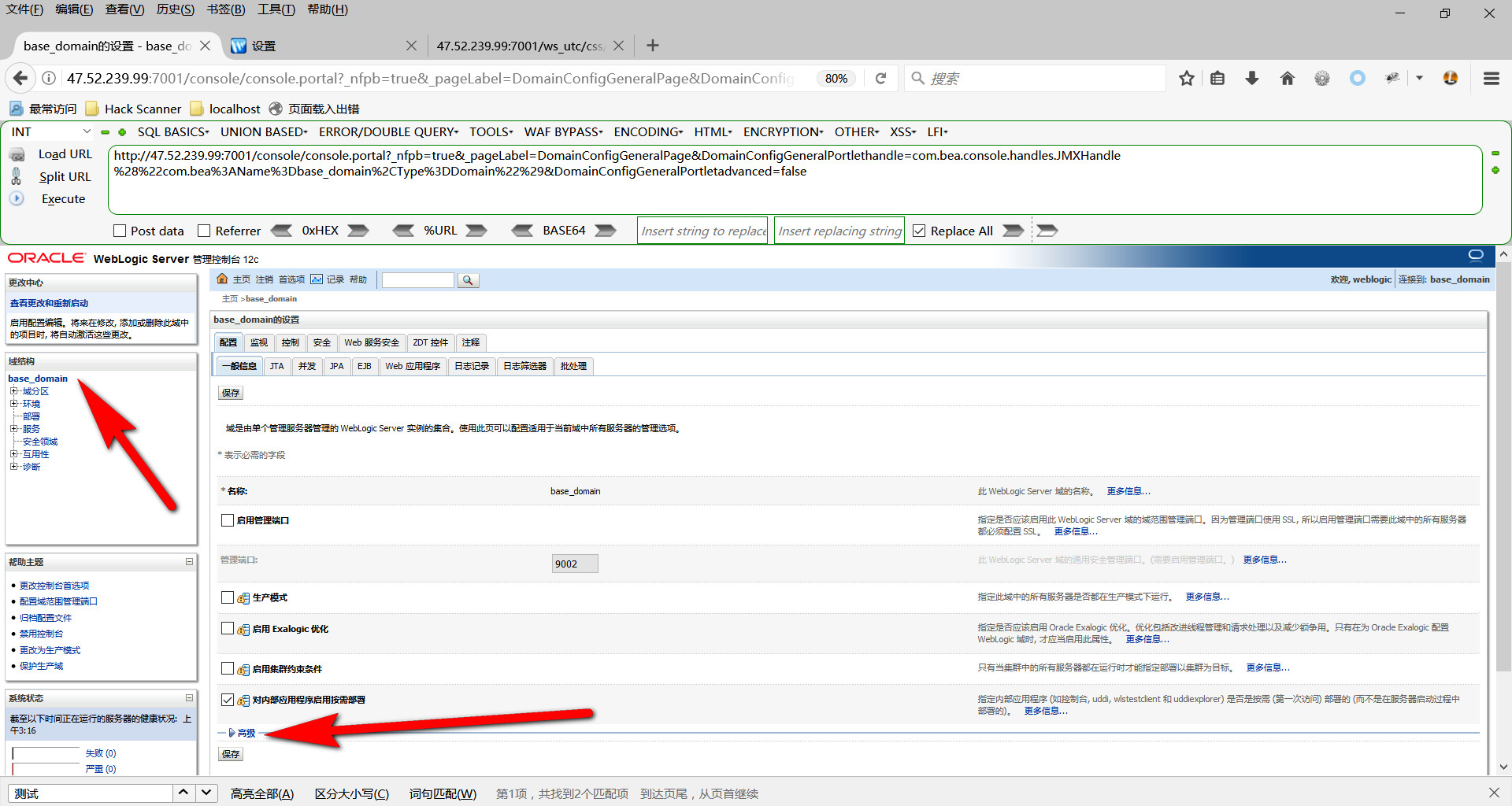The height and width of the screenshot is (806, 1512).
Task: Click the base_domain tree link
Action: coord(38,379)
